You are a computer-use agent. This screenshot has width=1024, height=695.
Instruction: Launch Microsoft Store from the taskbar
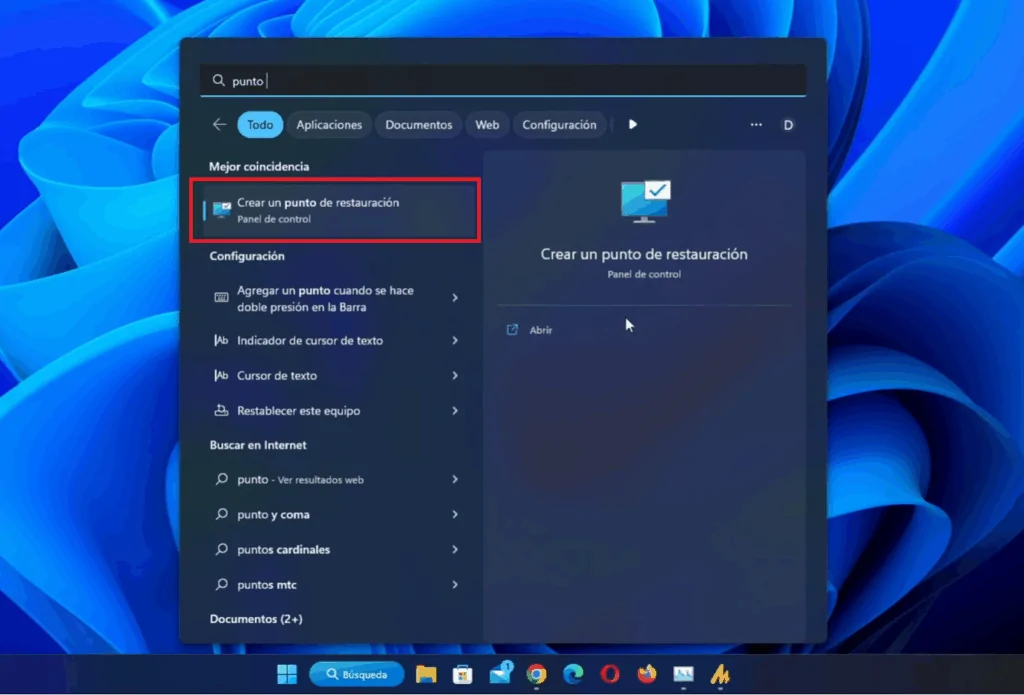pyautogui.click(x=462, y=674)
